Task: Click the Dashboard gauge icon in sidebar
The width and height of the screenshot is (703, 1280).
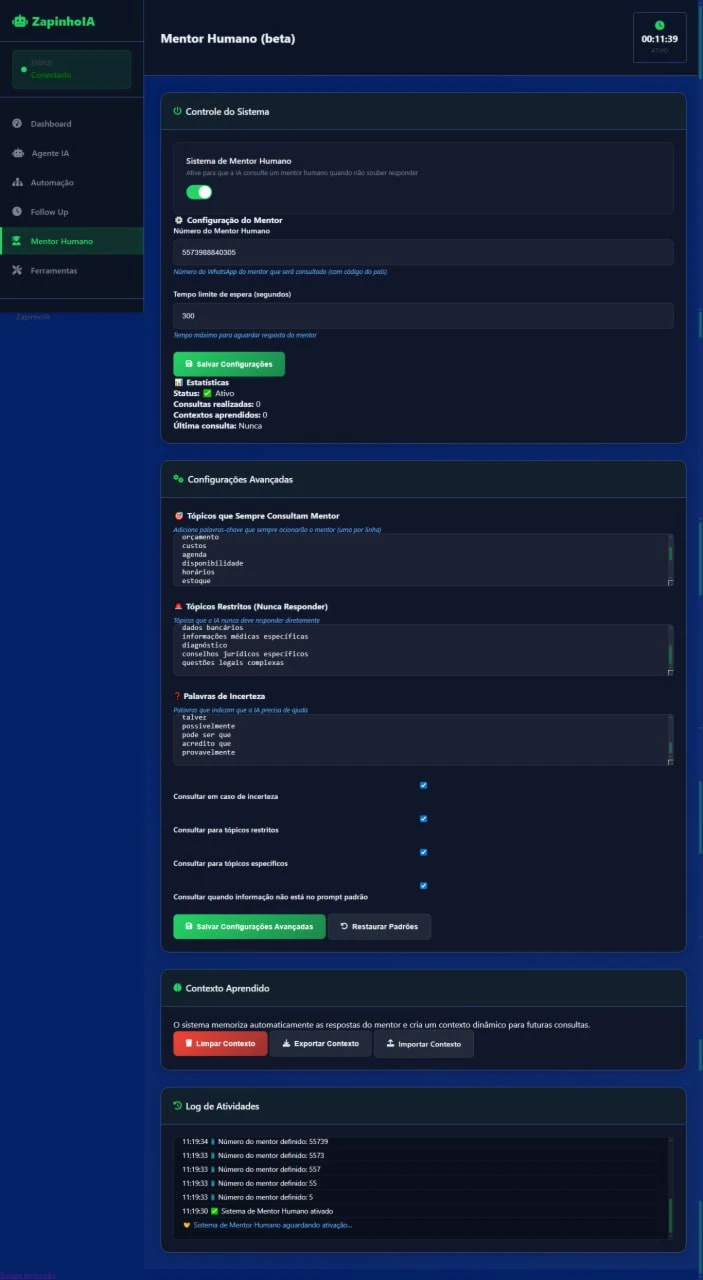Action: tap(17, 124)
